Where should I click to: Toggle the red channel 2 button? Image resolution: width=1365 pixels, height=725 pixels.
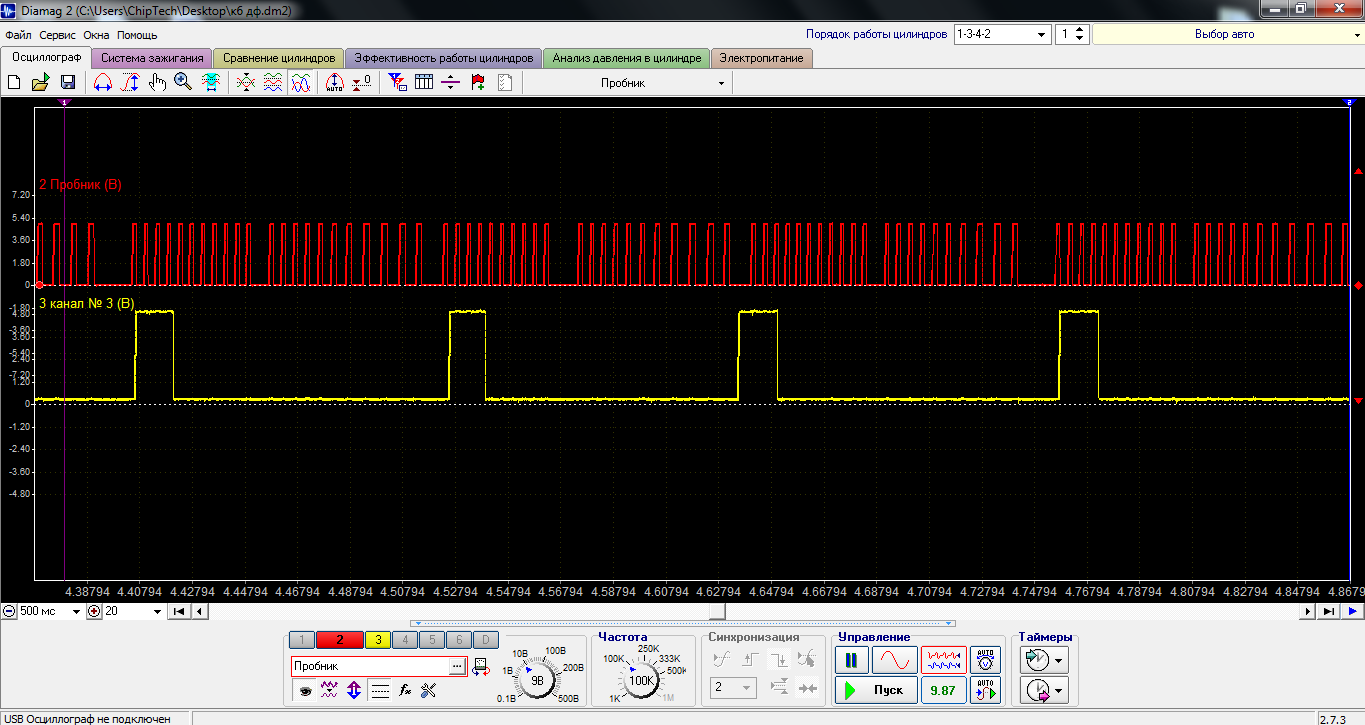[x=340, y=640]
